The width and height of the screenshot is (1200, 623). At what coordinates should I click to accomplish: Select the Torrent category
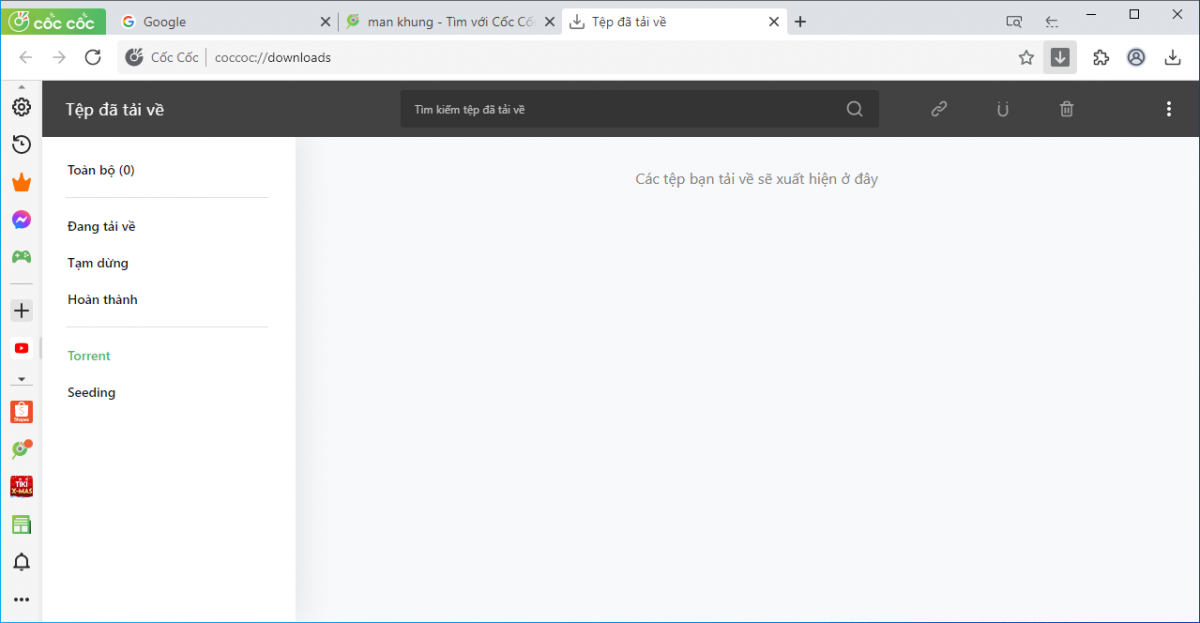[89, 356]
